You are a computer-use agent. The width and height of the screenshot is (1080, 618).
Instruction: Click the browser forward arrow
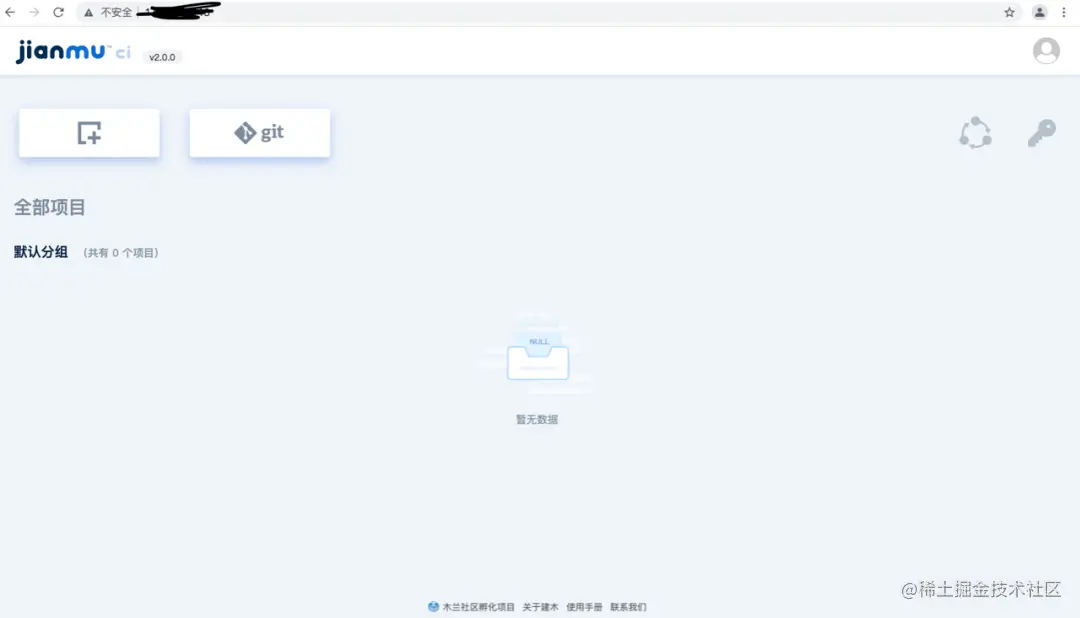click(34, 12)
